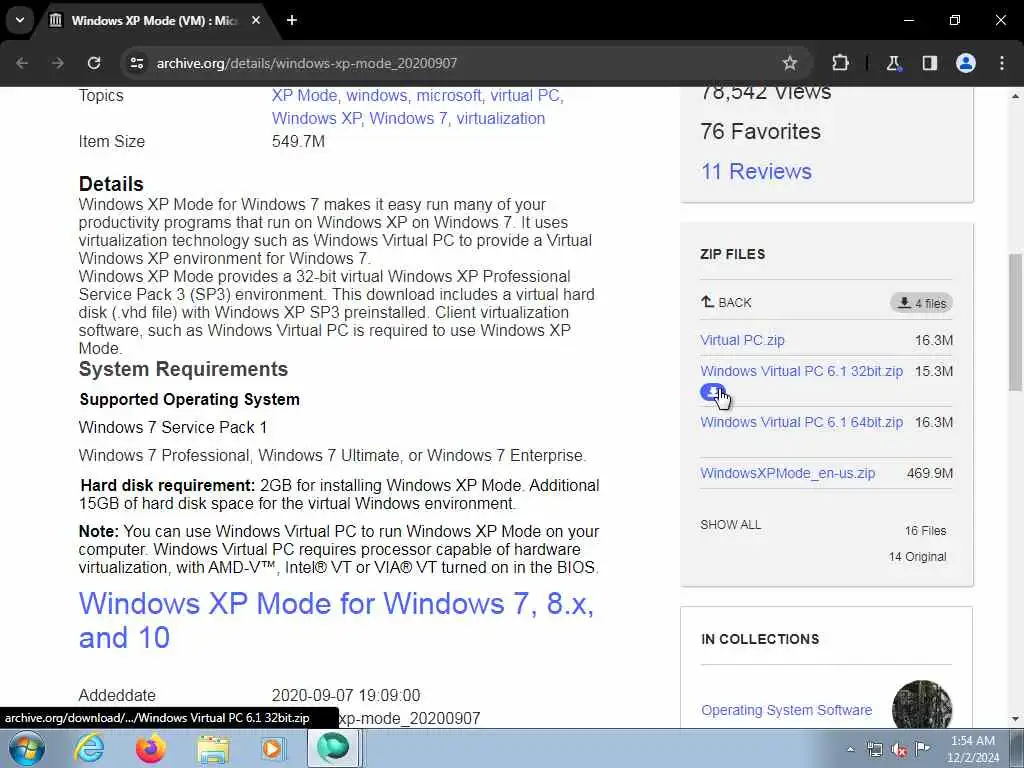The width and height of the screenshot is (1024, 768).
Task: Open the virtualization topic link
Action: [x=501, y=118]
